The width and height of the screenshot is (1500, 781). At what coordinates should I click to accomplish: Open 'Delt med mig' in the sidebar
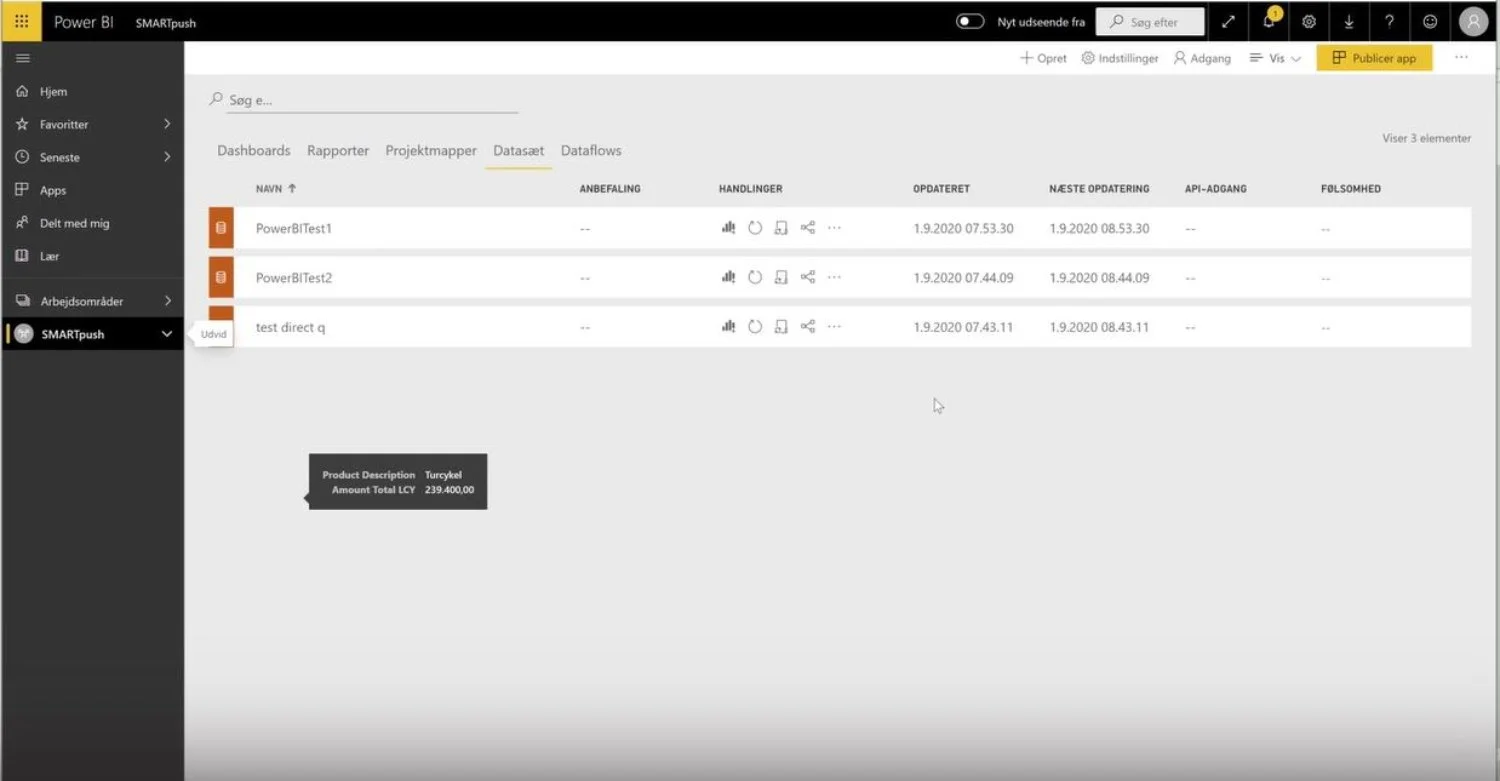tap(74, 223)
